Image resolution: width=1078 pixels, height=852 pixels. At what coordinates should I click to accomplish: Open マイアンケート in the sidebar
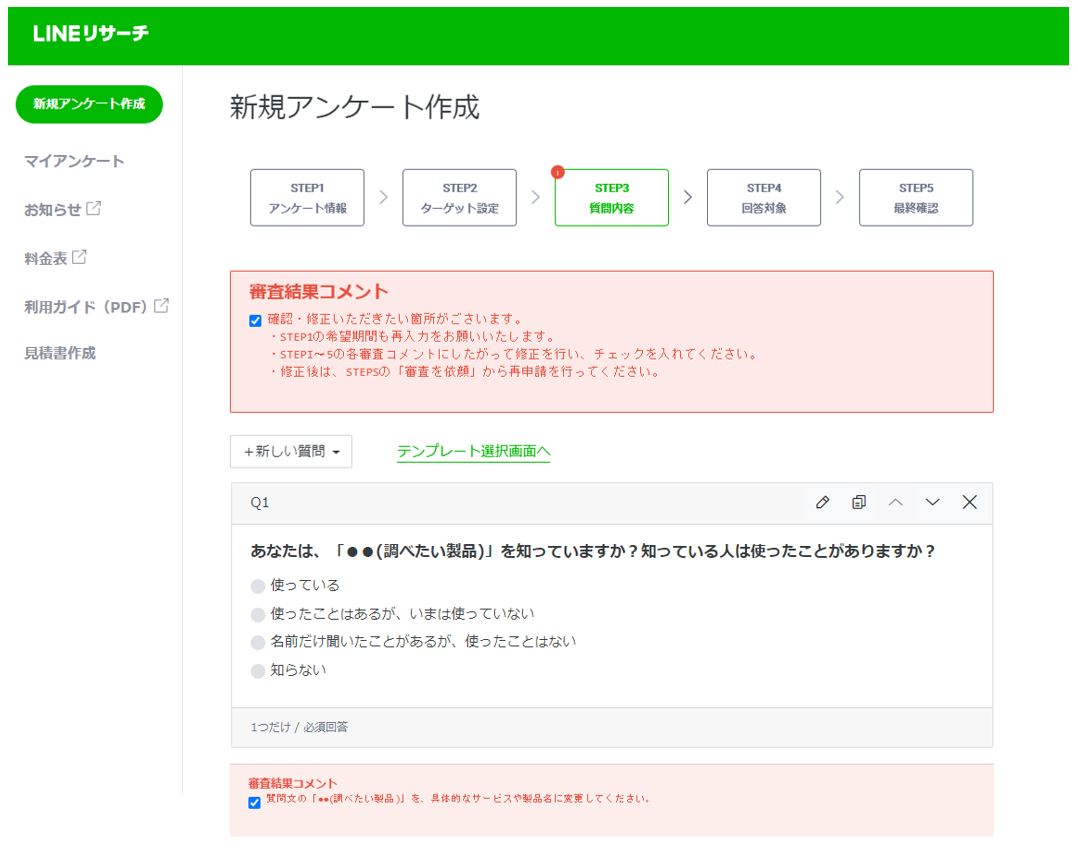pyautogui.click(x=74, y=161)
